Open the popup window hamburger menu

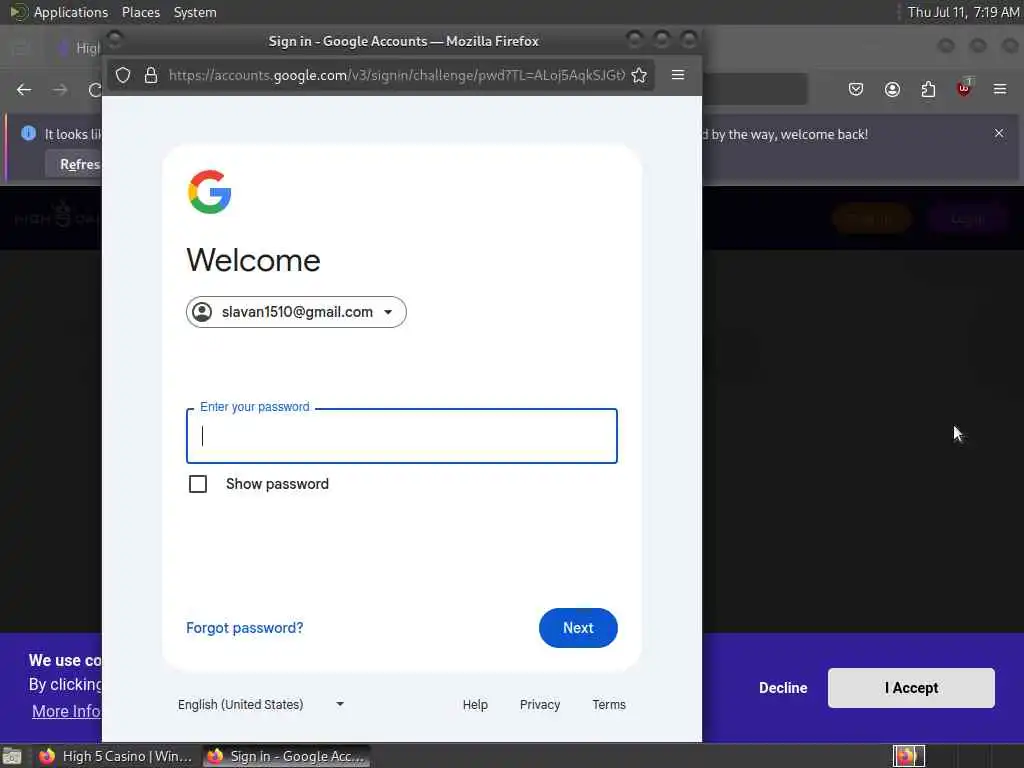[678, 75]
